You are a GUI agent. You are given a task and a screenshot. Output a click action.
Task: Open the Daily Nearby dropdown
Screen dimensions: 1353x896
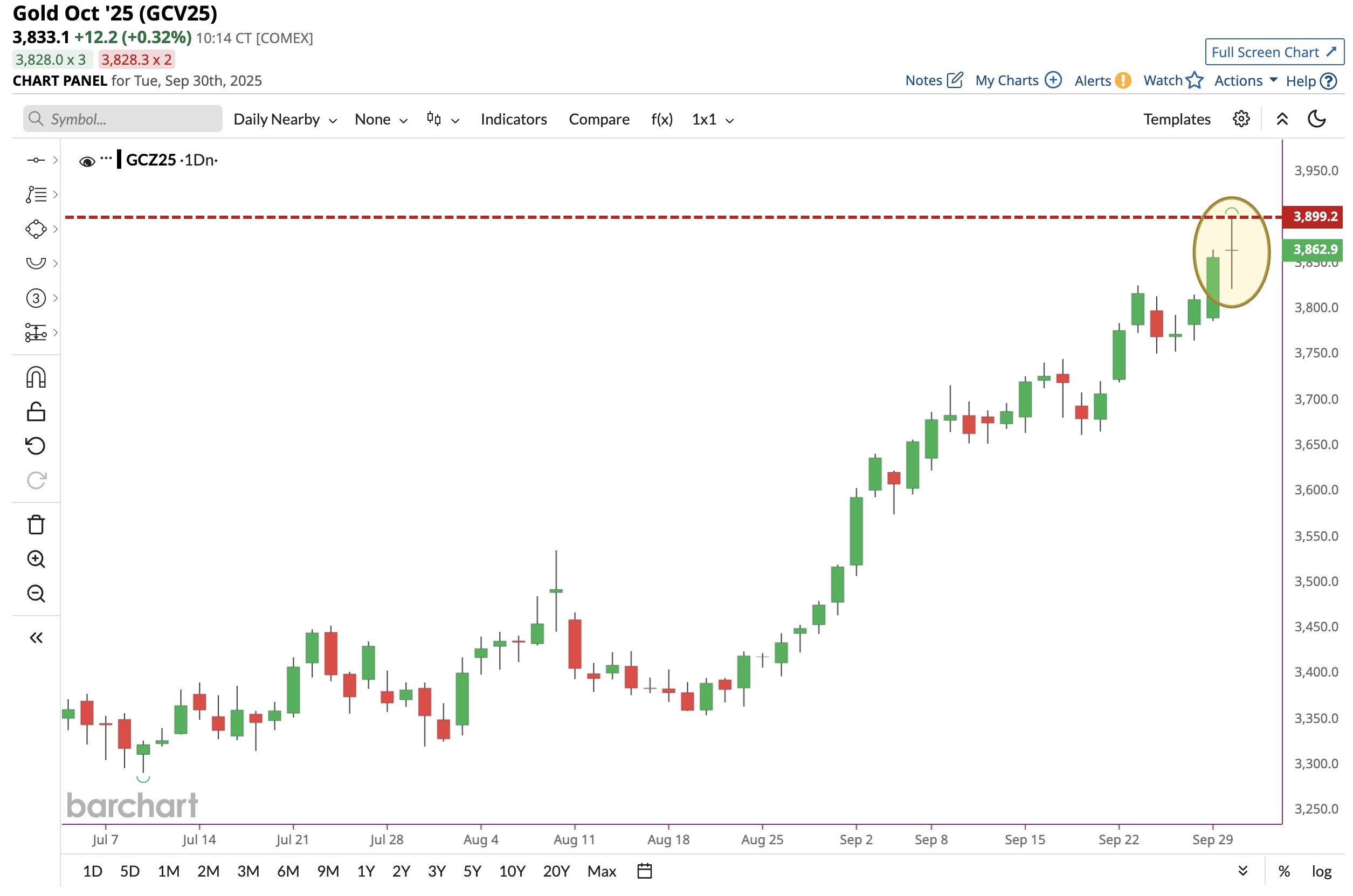(285, 120)
